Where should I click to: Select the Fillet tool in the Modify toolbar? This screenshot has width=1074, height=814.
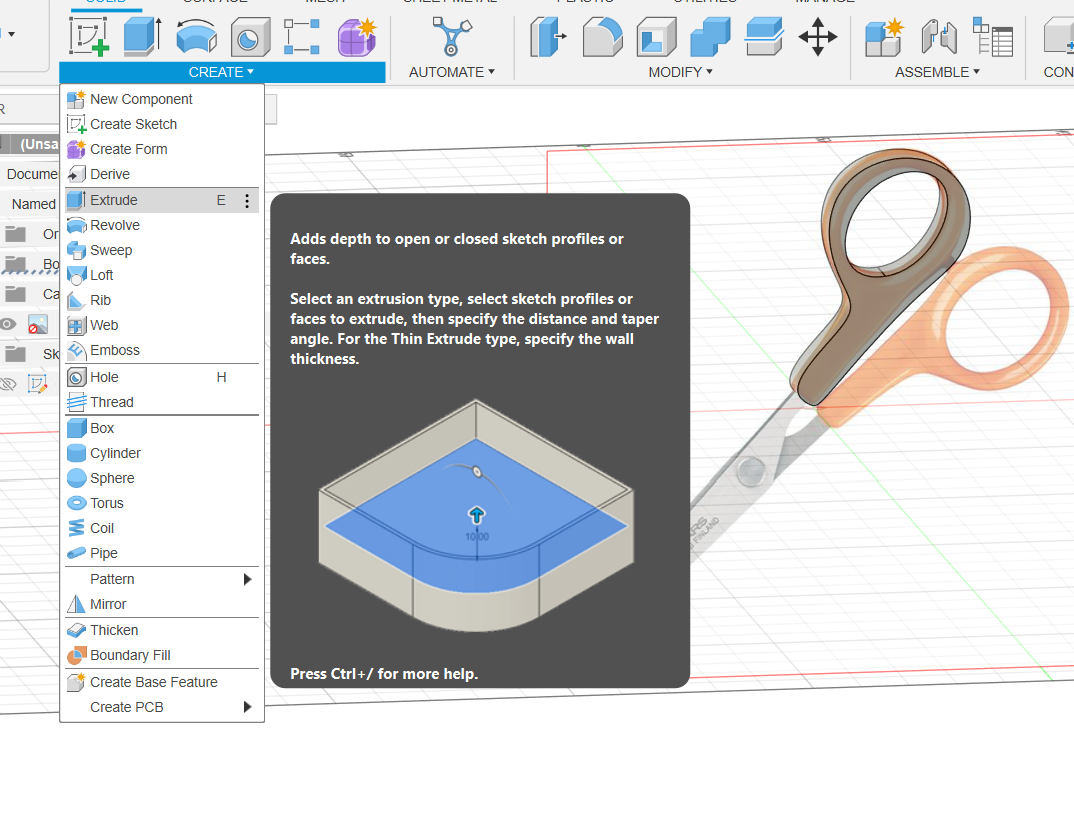pos(603,36)
